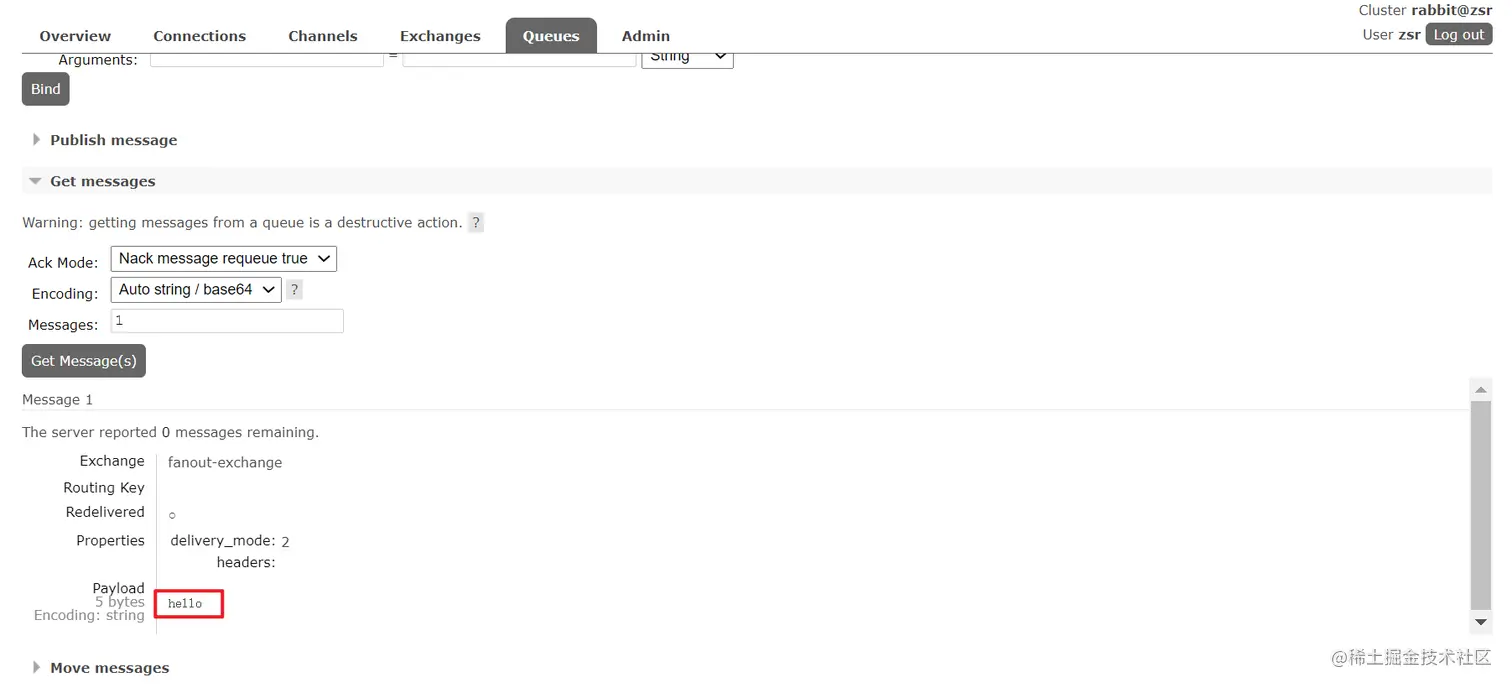This screenshot has height=688, width=1512.
Task: Click the Routing Key label
Action: 104,488
